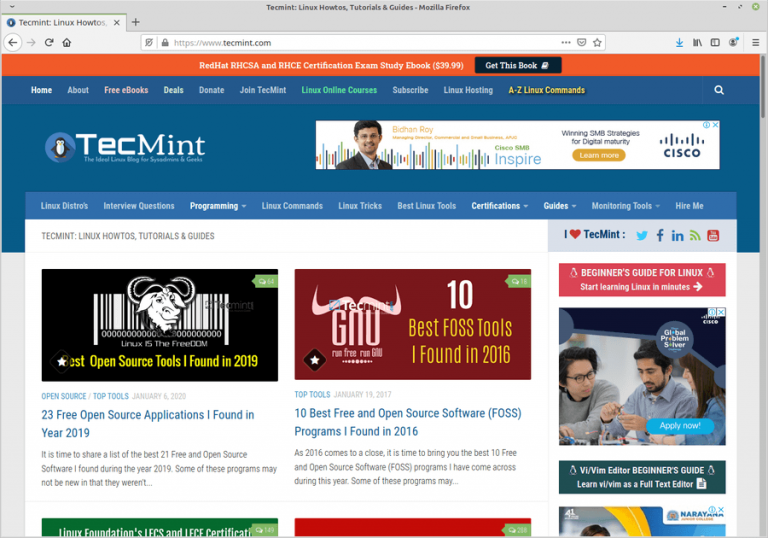The height and width of the screenshot is (538, 768).
Task: Open 23 Free Open Source Applications article
Action: pyautogui.click(x=147, y=424)
